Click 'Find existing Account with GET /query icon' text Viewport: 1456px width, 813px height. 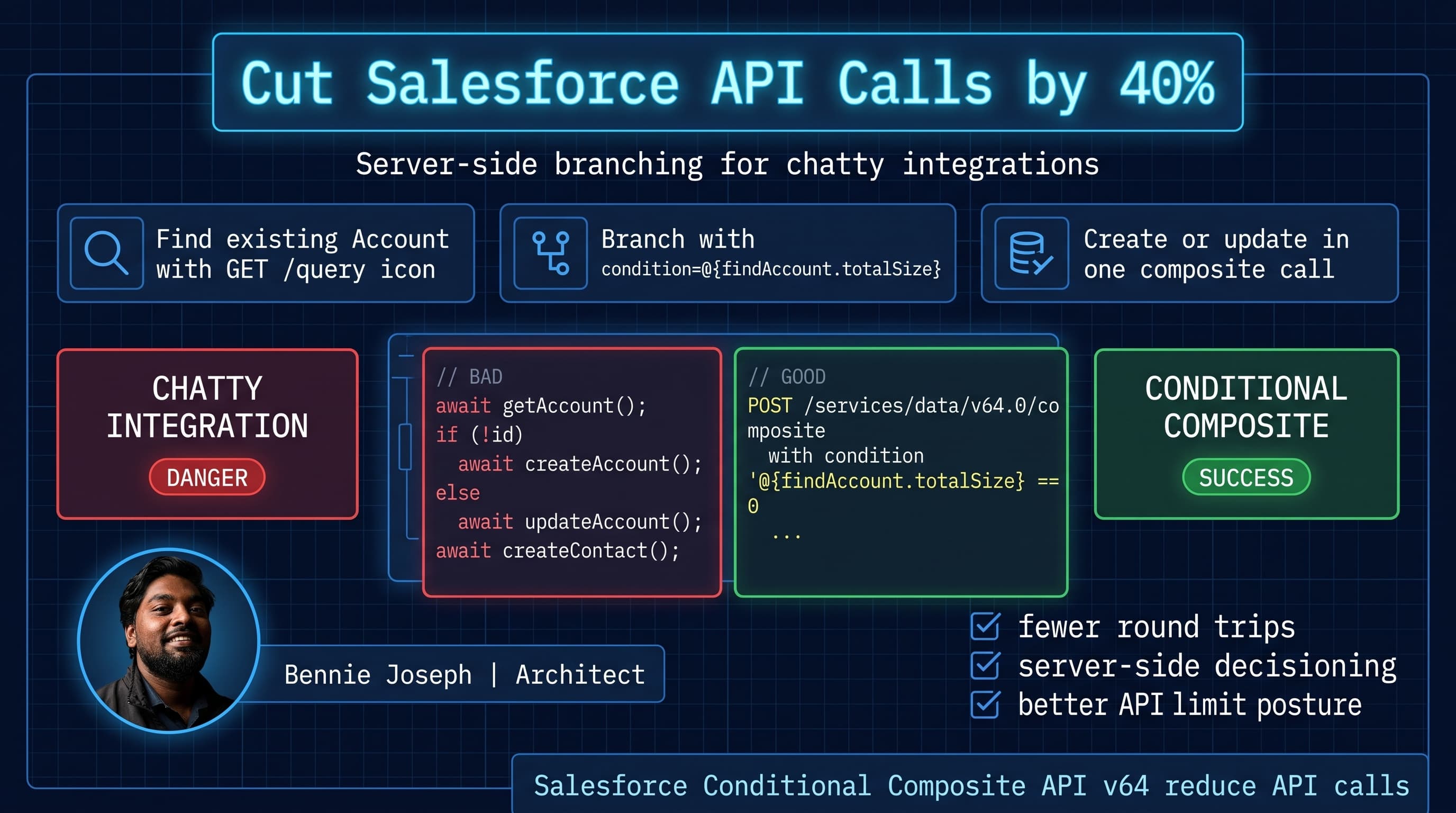[x=303, y=254]
